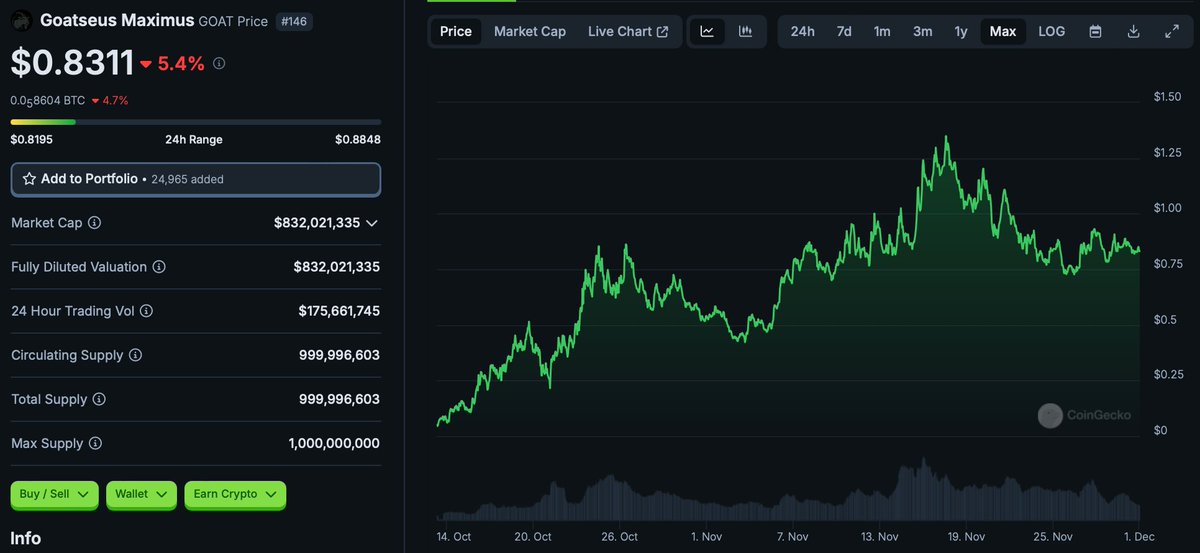Set chart range to 1y
1200x553 pixels.
click(961, 31)
